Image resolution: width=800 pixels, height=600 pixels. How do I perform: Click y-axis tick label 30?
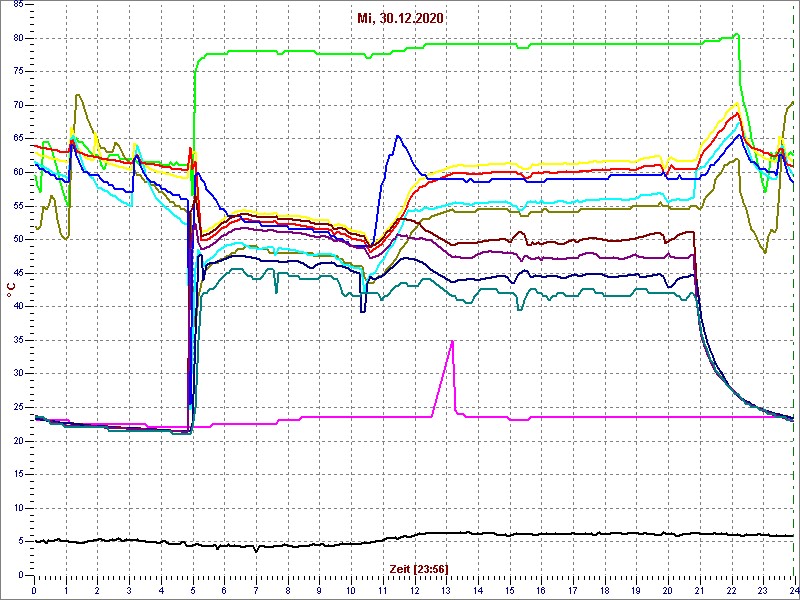tap(17, 373)
